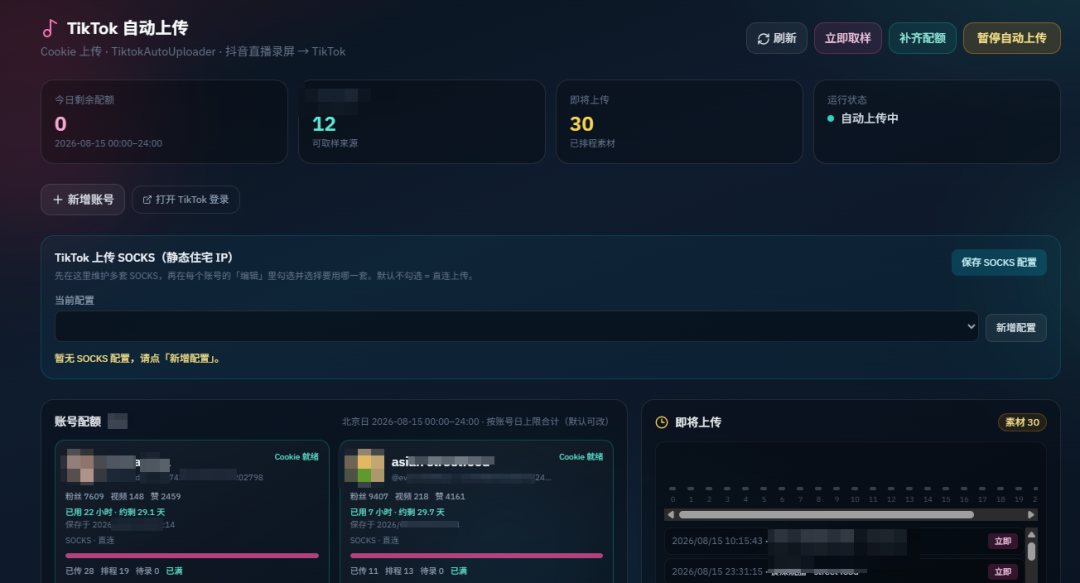Click Cookie 就绪 on the first account card
1080x583 pixels.
pyautogui.click(x=296, y=457)
